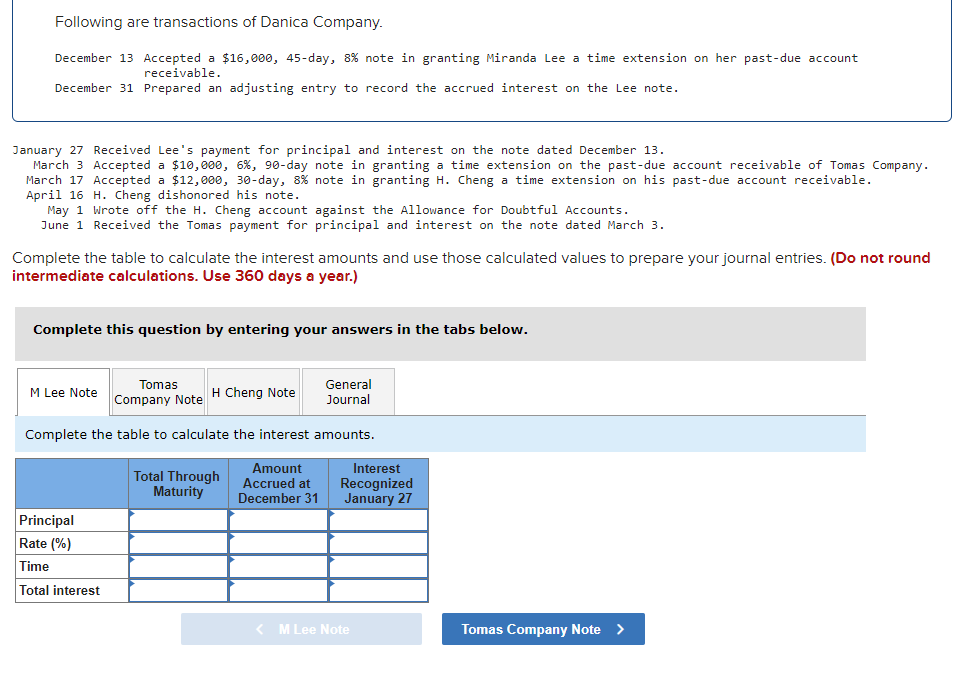The width and height of the screenshot is (957, 688).
Task: Expand the Principal row answer marker triangle
Action: pos(132,514)
